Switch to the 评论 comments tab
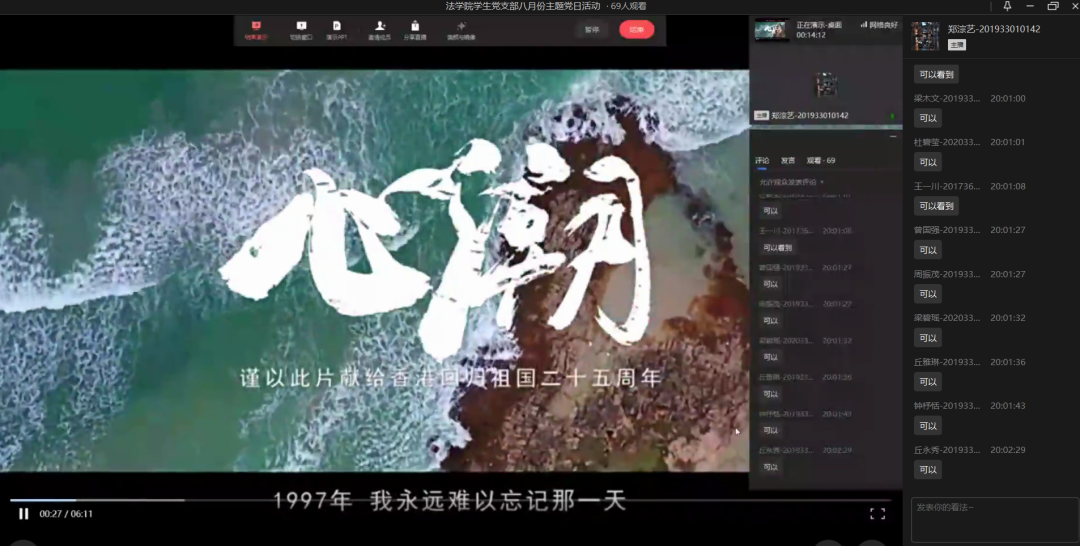Viewport: 1080px width, 546px height. point(762,160)
